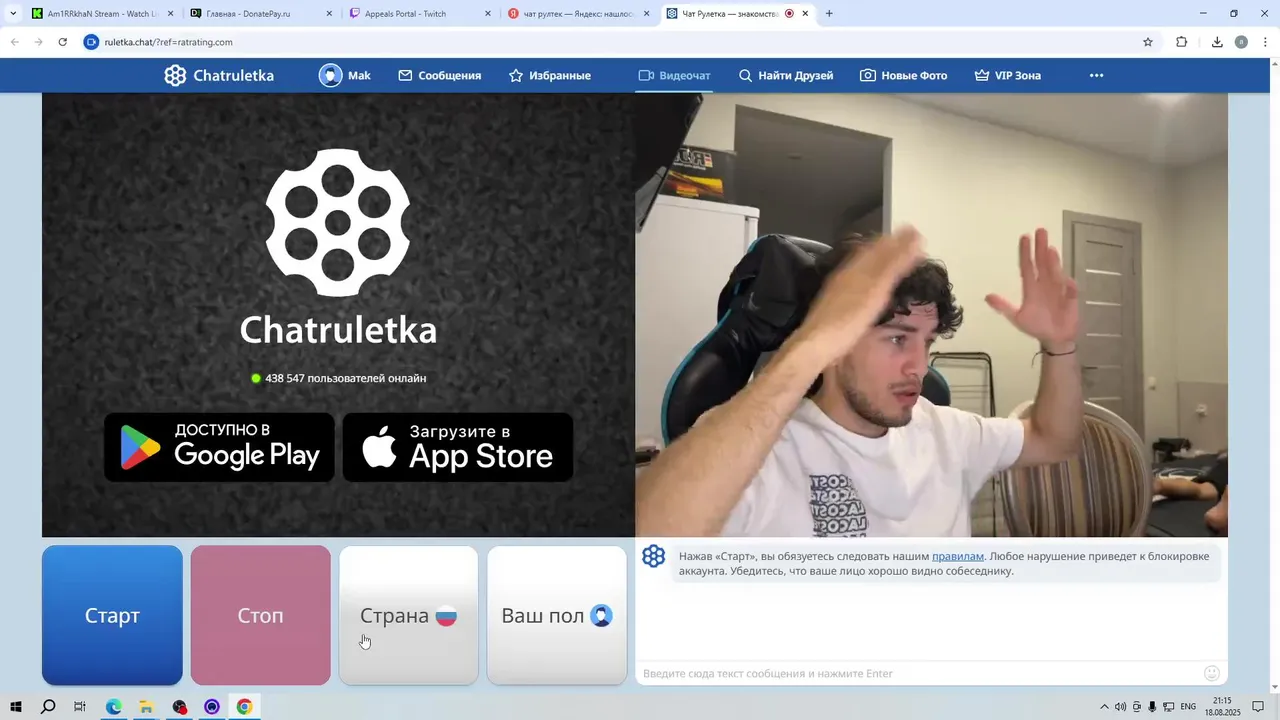The width and height of the screenshot is (1280, 720).
Task: Click the microphone tray icon
Action: coord(1153,707)
